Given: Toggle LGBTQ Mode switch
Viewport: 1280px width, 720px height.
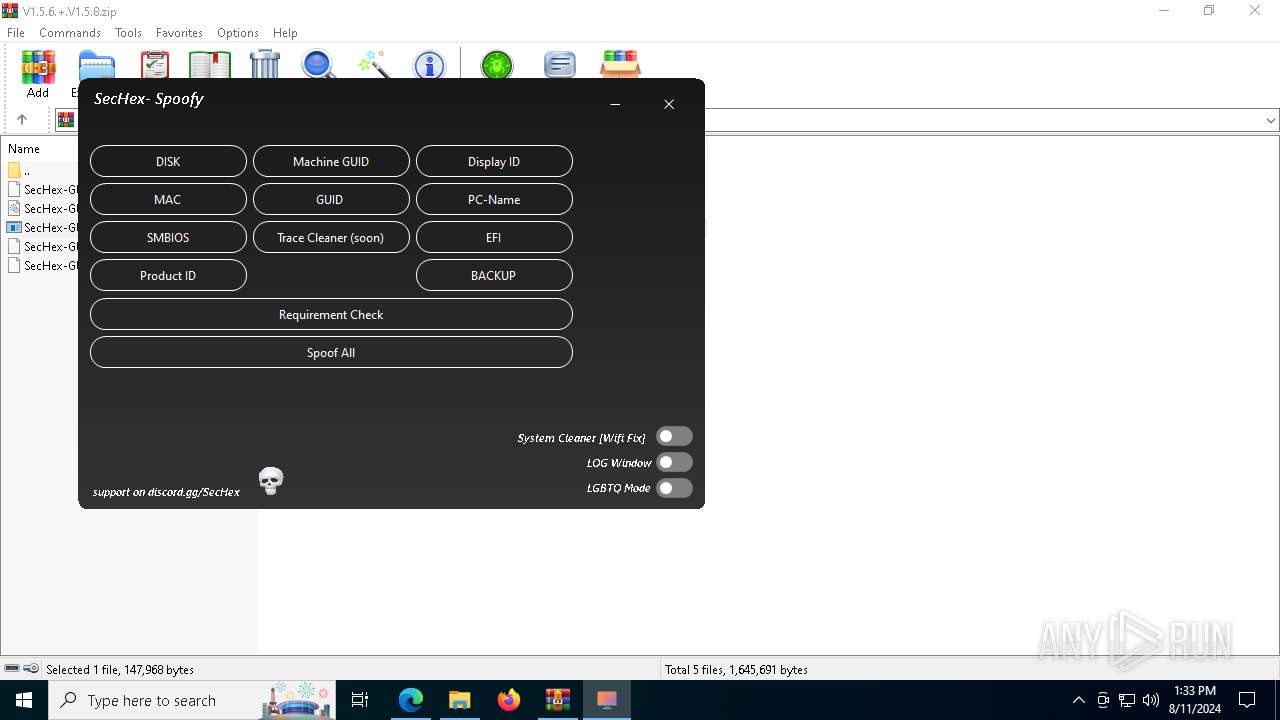Looking at the screenshot, I should (674, 488).
